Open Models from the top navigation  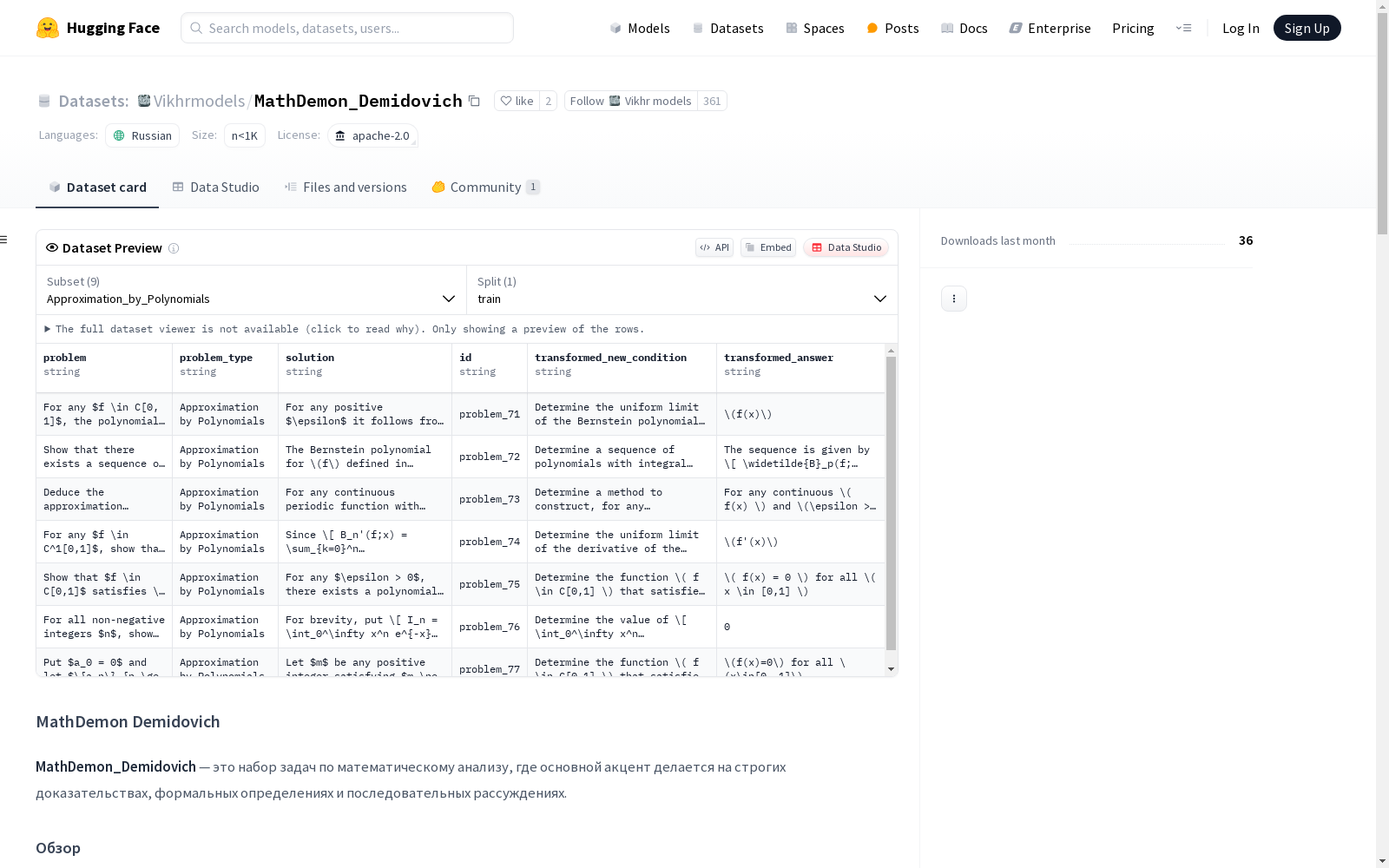(x=640, y=28)
